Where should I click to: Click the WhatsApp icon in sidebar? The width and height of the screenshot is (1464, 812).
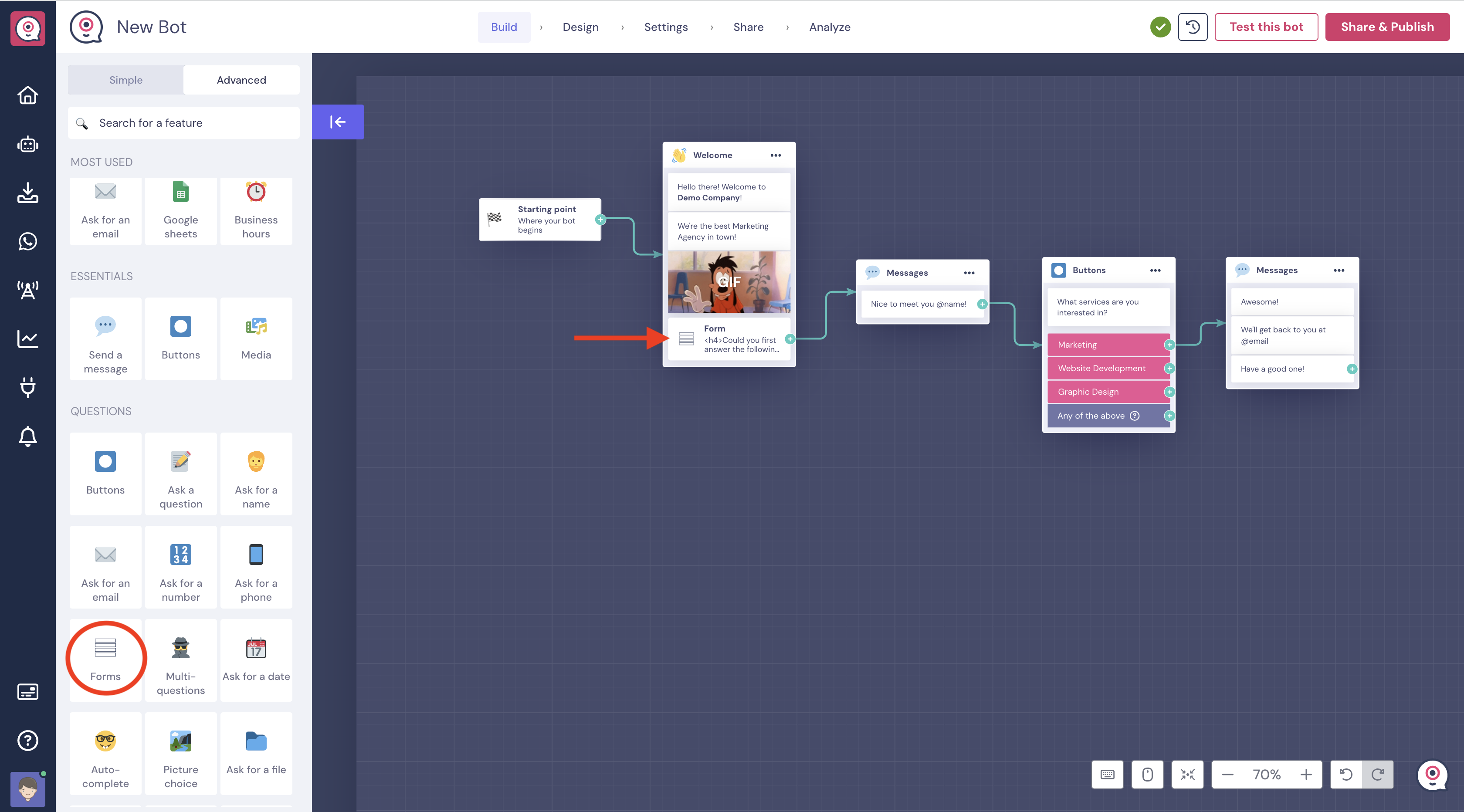[27, 241]
